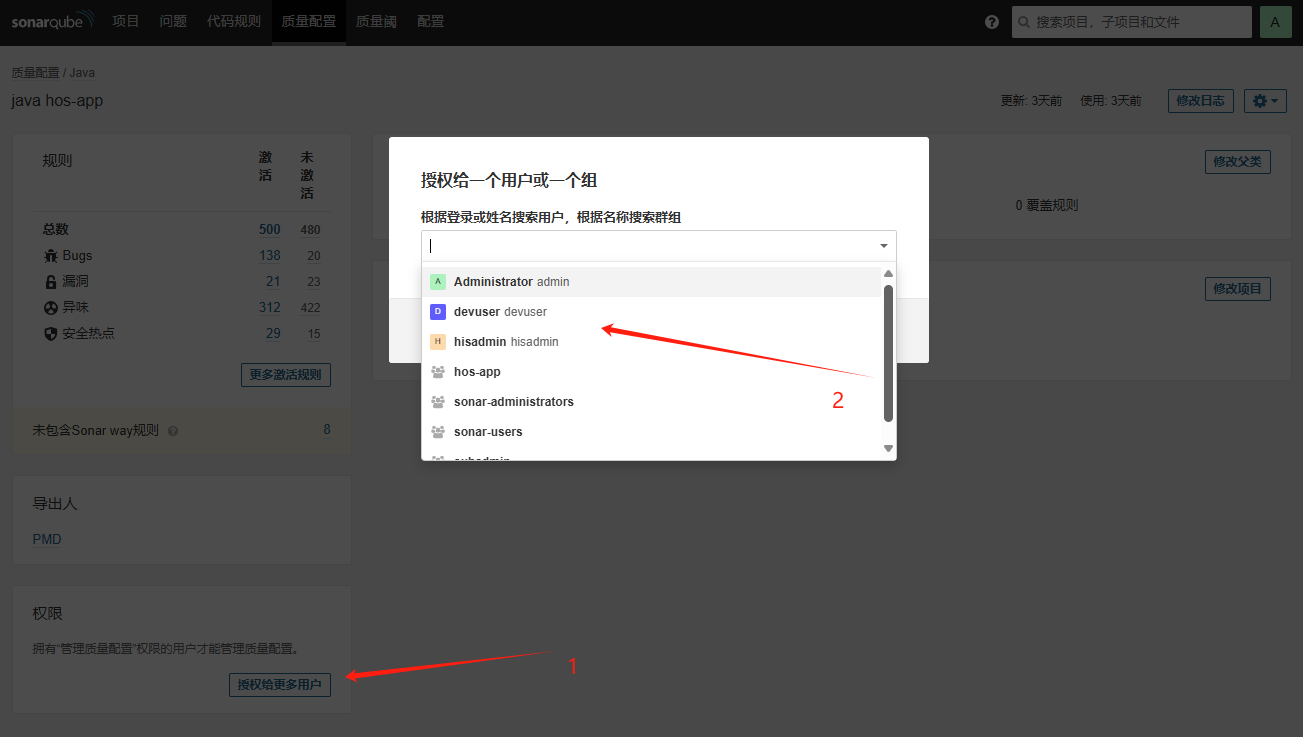This screenshot has height=737, width=1303.
Task: Open the 项目 menu
Action: (126, 21)
